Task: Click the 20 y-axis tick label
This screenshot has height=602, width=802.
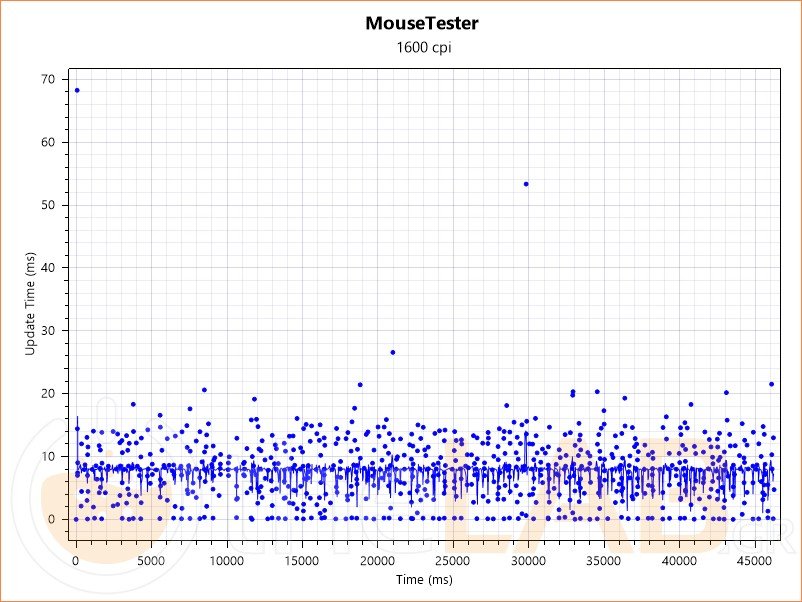Action: click(48, 393)
